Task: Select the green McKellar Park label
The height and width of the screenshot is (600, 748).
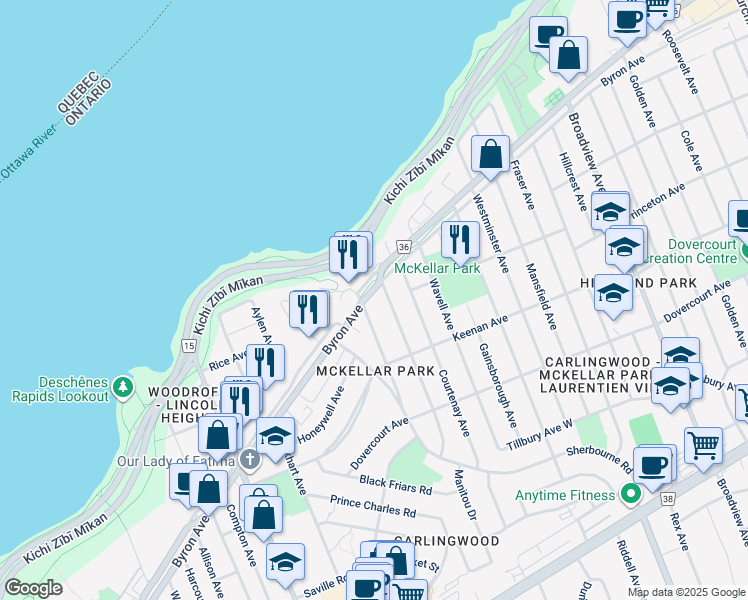Action: pyautogui.click(x=437, y=268)
